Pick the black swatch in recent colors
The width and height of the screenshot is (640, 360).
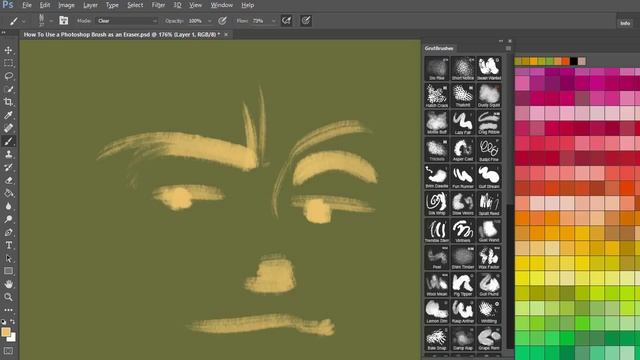coord(573,61)
